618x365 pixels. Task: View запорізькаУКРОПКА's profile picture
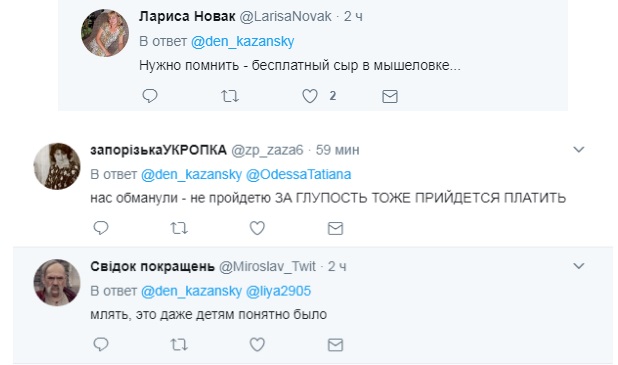(x=57, y=166)
